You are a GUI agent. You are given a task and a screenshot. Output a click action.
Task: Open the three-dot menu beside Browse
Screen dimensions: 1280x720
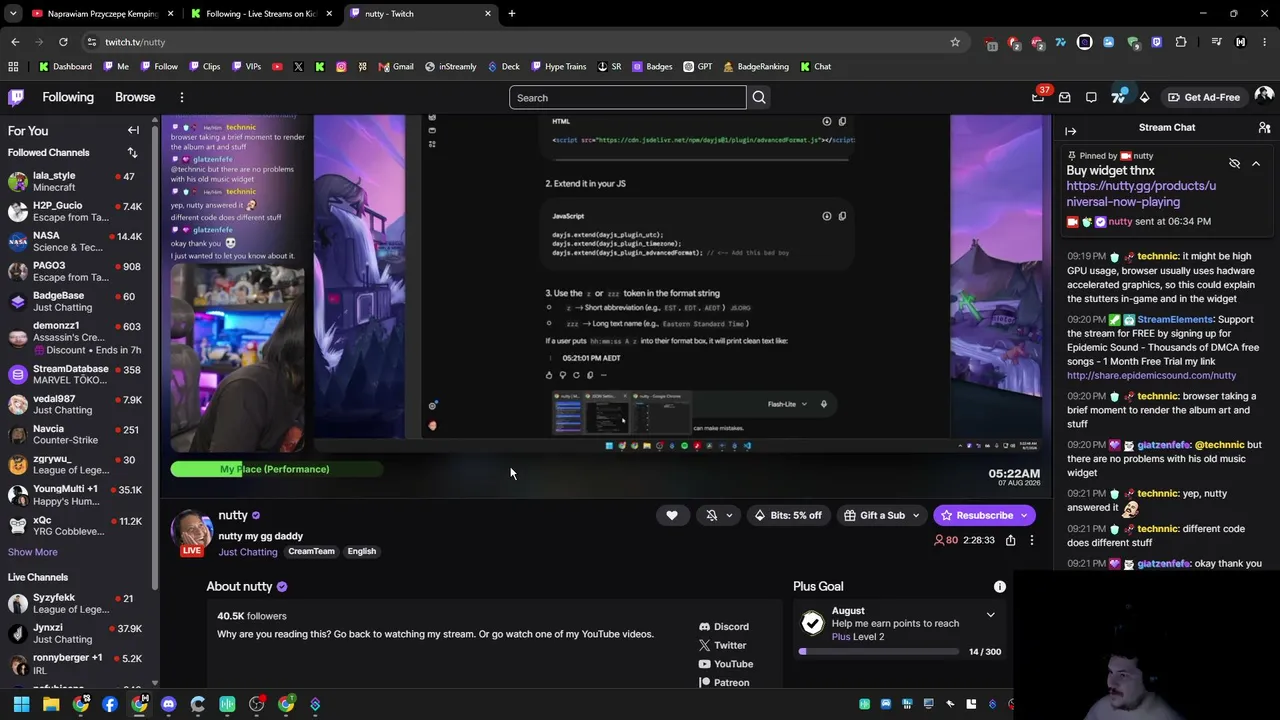click(x=182, y=97)
